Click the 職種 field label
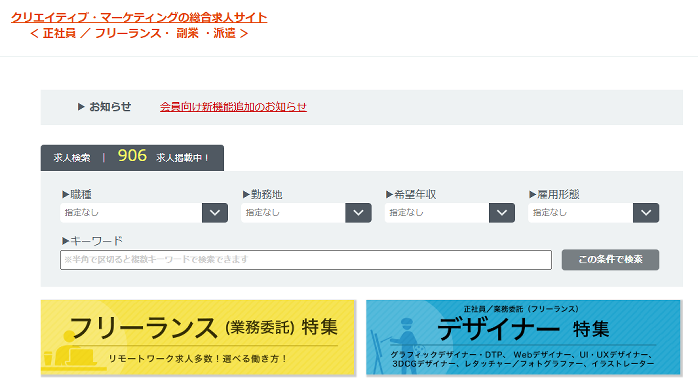Image resolution: width=700 pixels, height=391 pixels. coord(77,195)
